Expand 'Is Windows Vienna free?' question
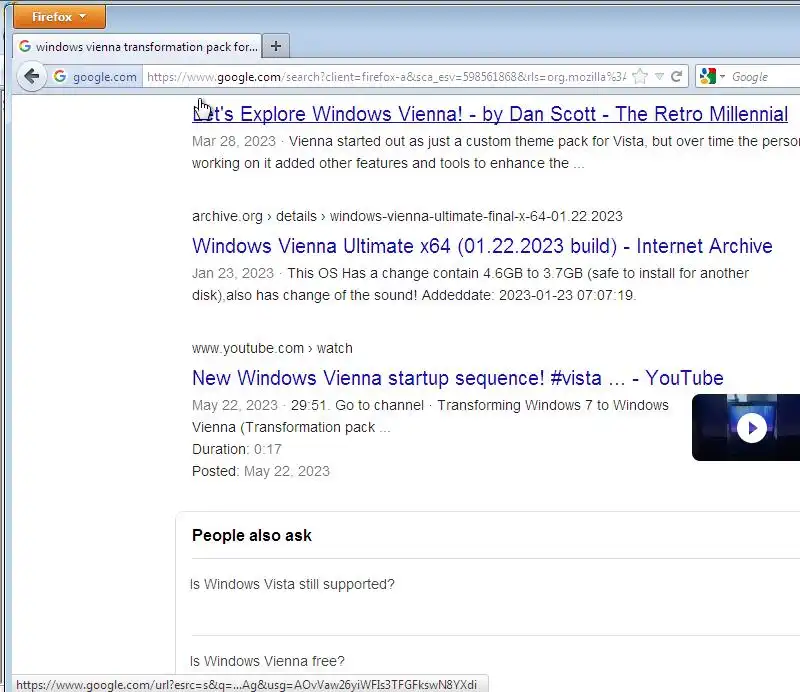800x692 pixels. [x=267, y=661]
